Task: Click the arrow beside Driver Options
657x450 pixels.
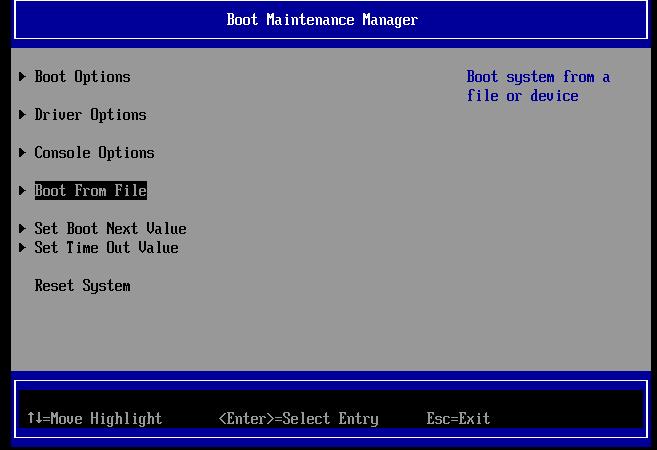Action: pos(22,114)
